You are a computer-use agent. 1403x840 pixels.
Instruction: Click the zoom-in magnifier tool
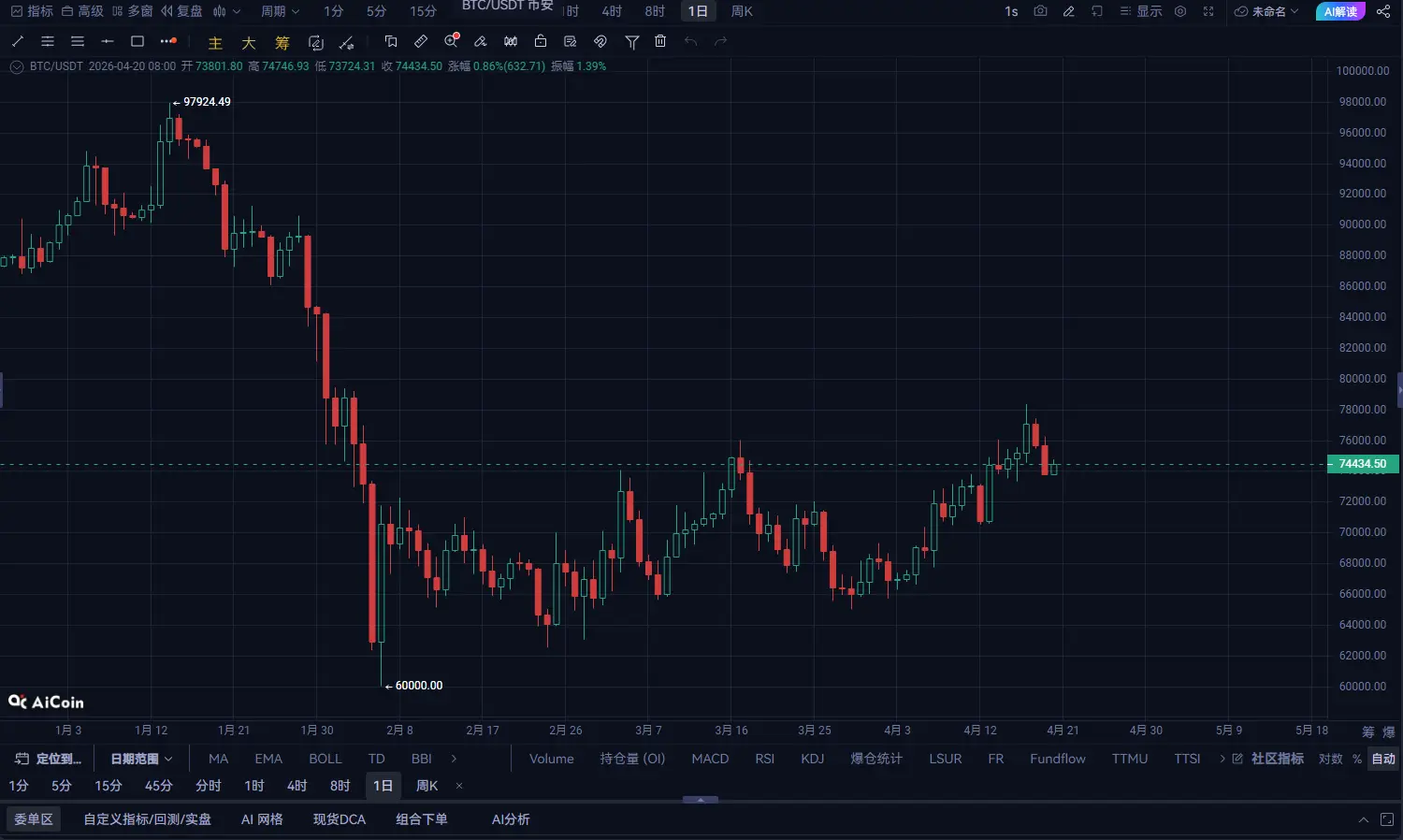pyautogui.click(x=452, y=41)
